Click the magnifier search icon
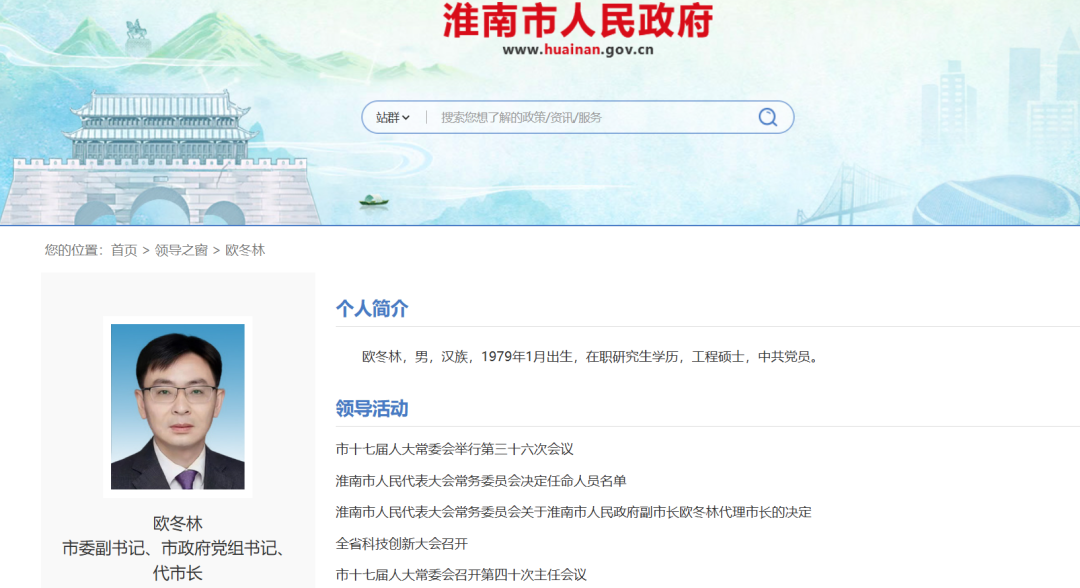This screenshot has width=1080, height=588. (768, 117)
